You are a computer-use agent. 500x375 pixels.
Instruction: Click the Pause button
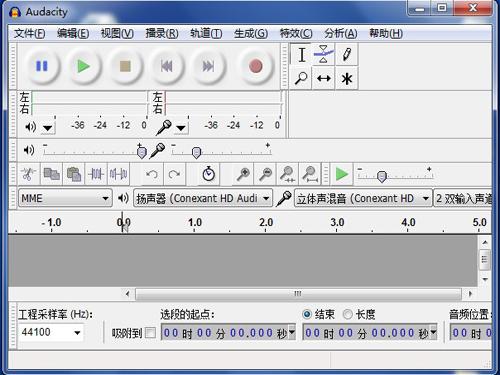coord(42,66)
